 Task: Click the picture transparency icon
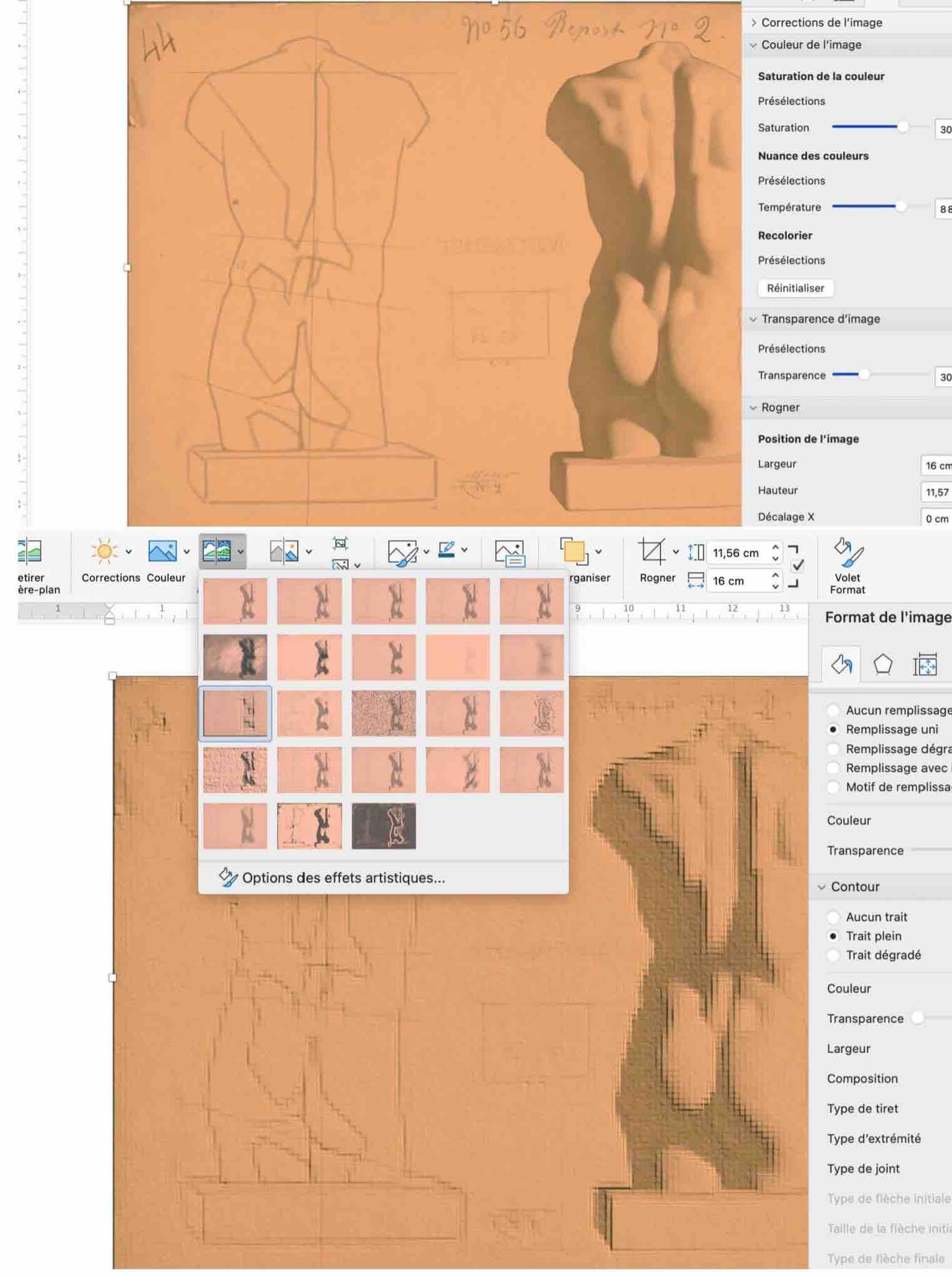tap(283, 552)
